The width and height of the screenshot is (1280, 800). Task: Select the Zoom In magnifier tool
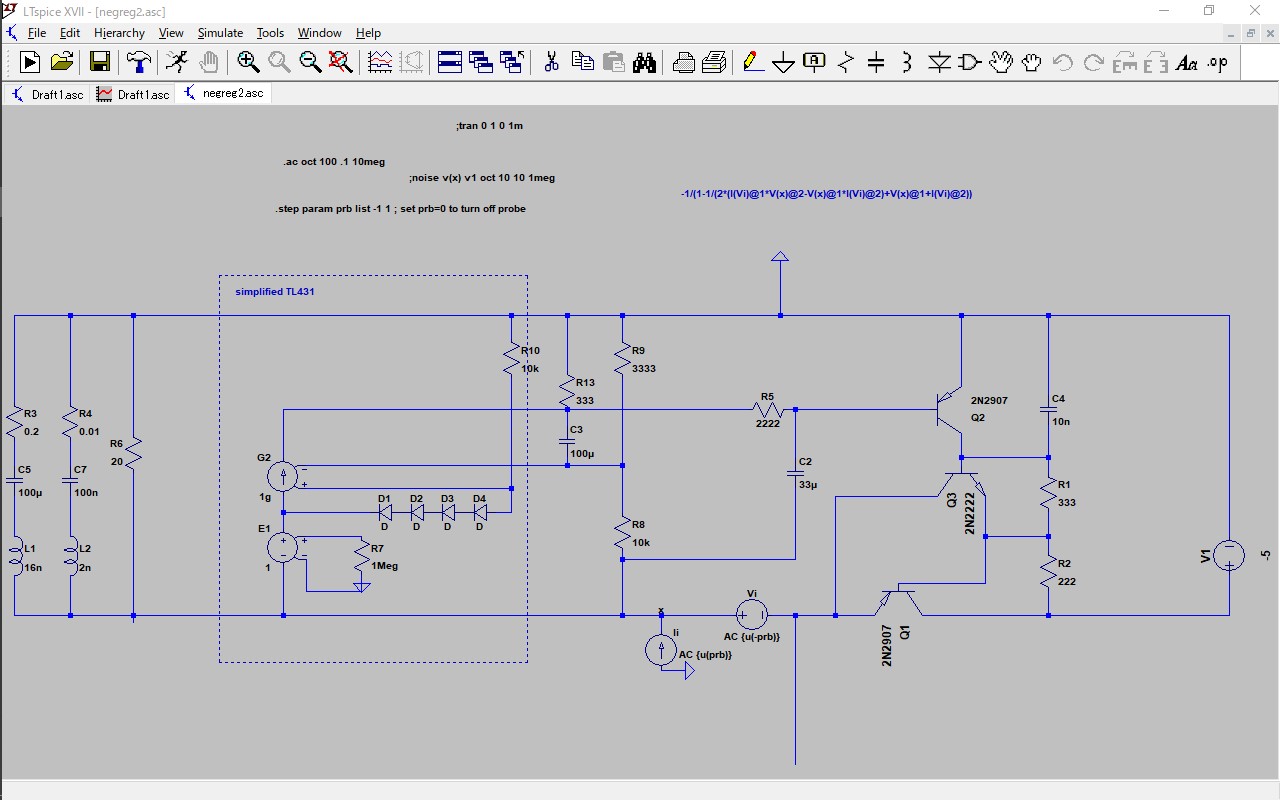(x=248, y=62)
